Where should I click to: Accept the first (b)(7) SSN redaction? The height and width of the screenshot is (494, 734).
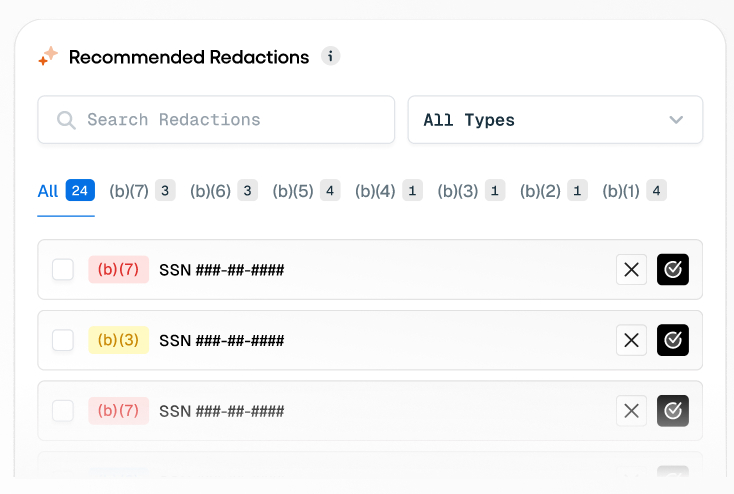coord(673,270)
